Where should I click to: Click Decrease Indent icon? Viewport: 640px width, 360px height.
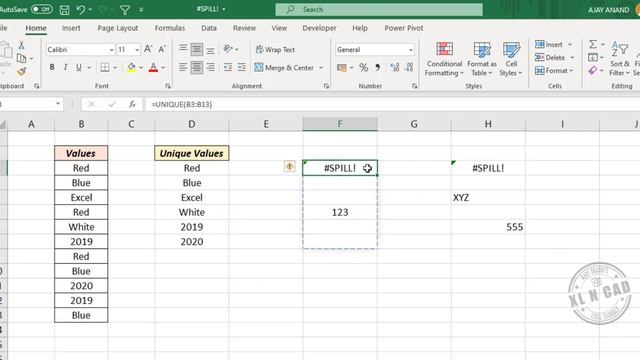[x=228, y=67]
